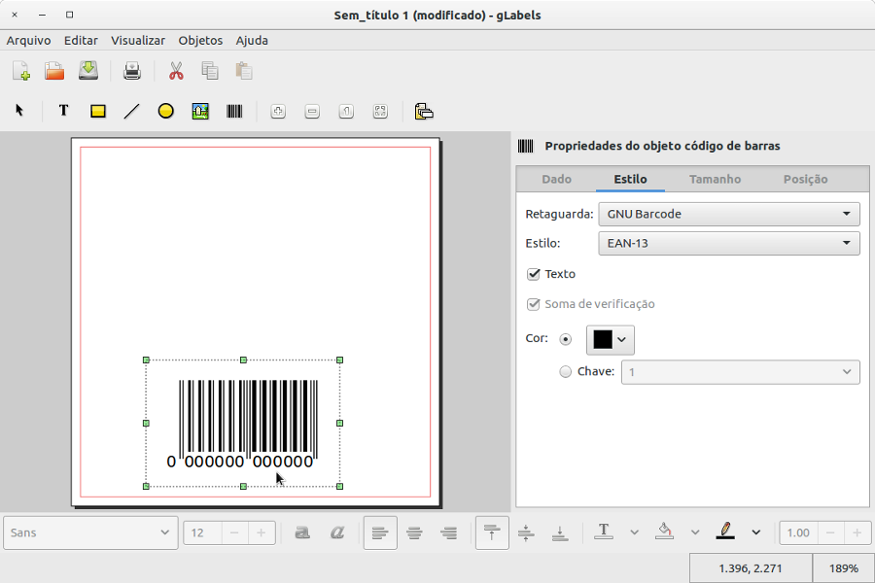This screenshot has width=875, height=583.
Task: Create a new label document icon
Action: (21, 71)
